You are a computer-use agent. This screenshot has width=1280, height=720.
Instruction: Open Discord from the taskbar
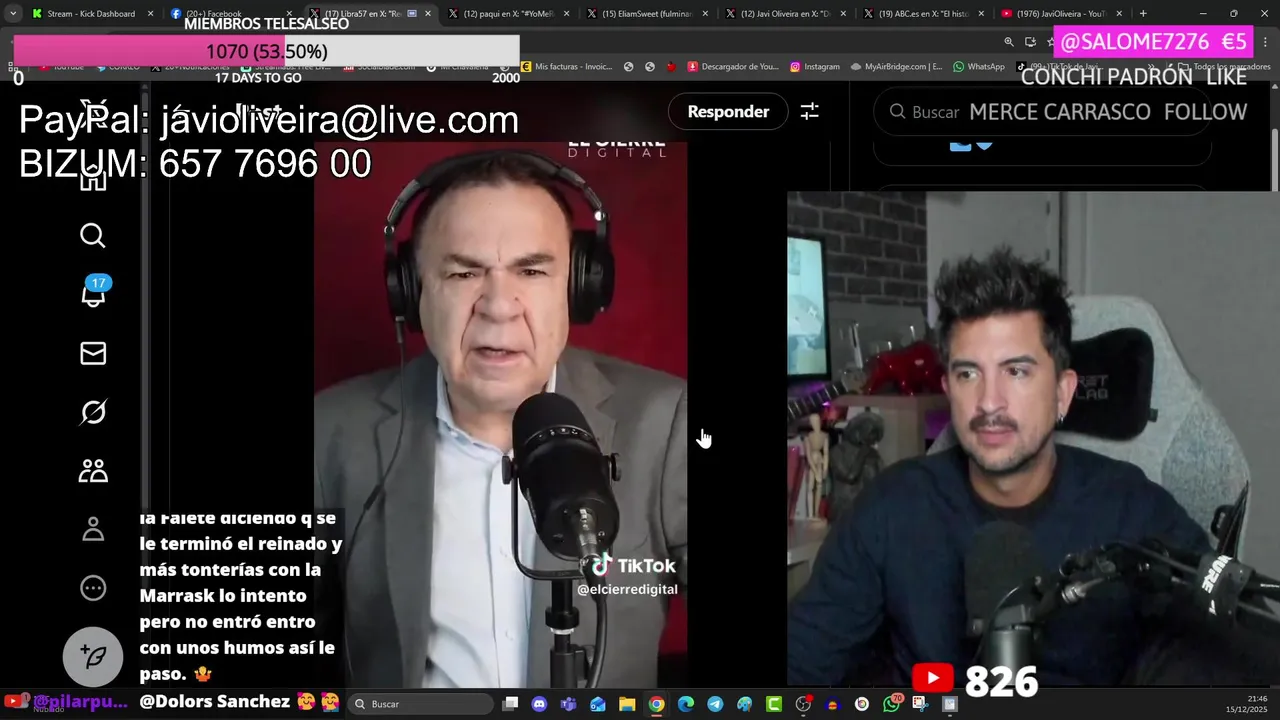[x=540, y=704]
